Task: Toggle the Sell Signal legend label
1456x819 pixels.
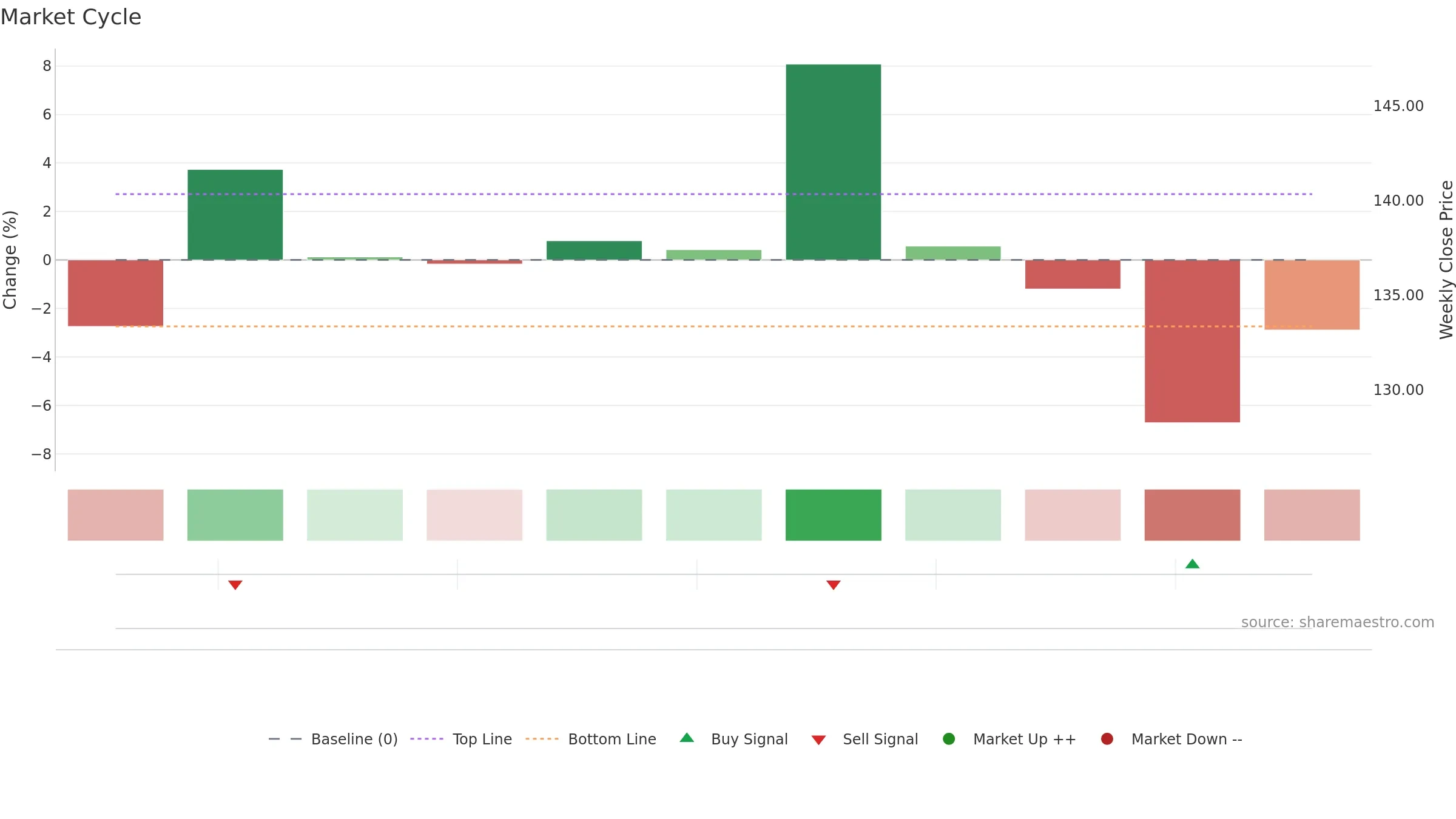Action: (x=880, y=739)
